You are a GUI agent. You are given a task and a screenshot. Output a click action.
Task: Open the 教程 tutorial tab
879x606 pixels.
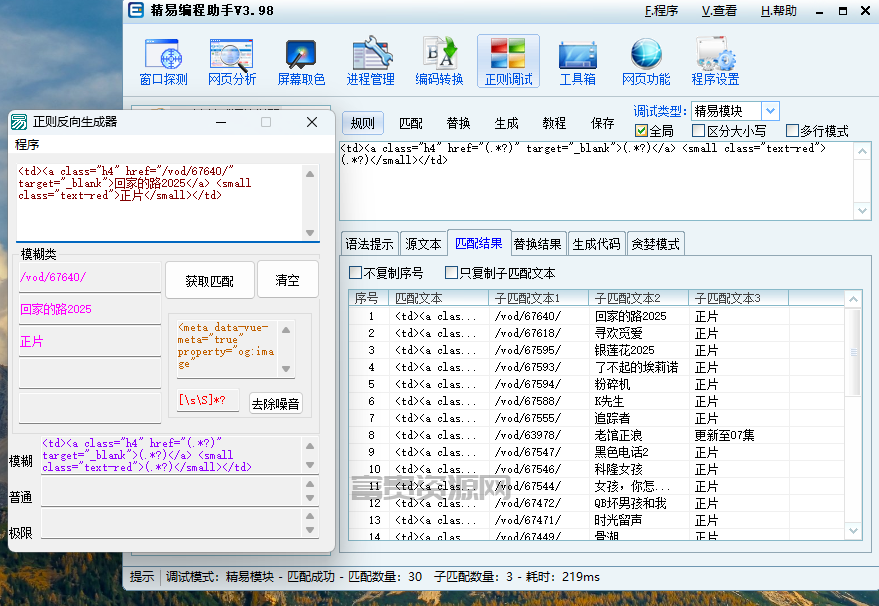tap(554, 123)
